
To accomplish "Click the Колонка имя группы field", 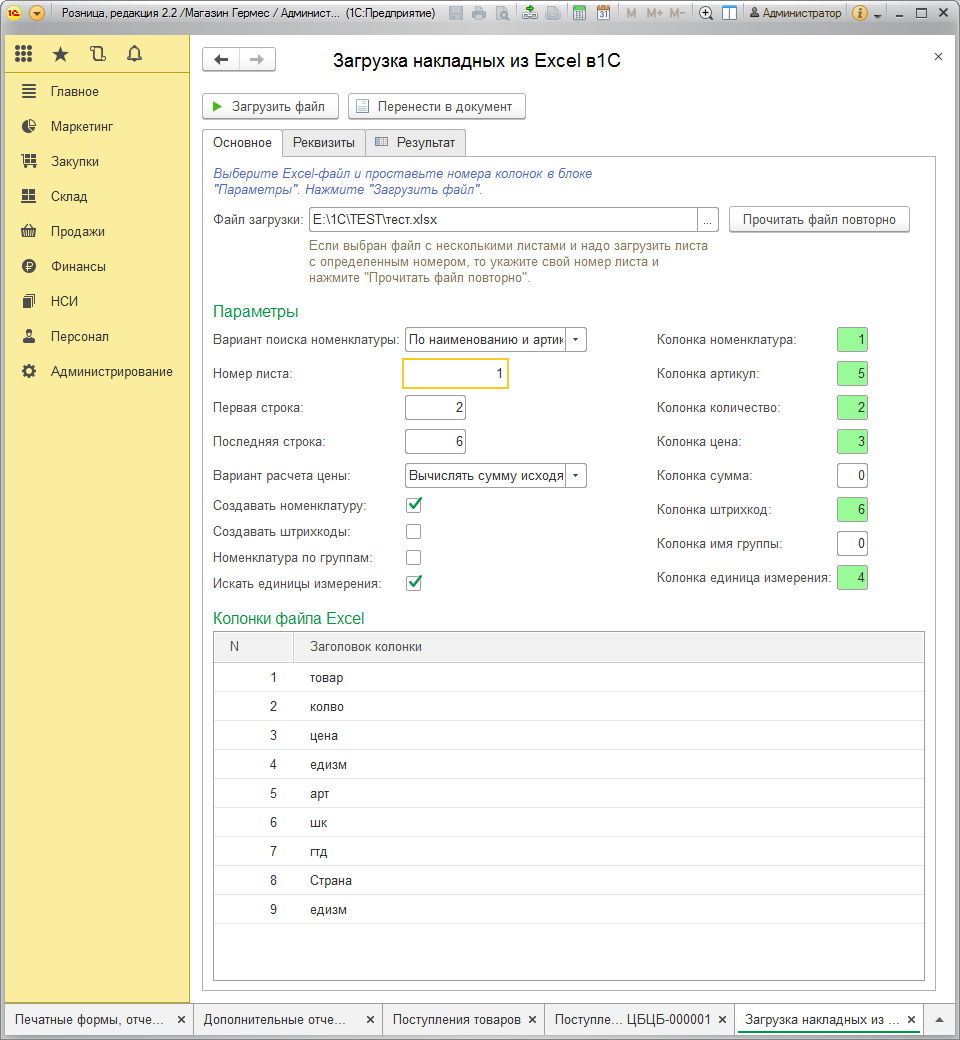I will pos(853,543).
